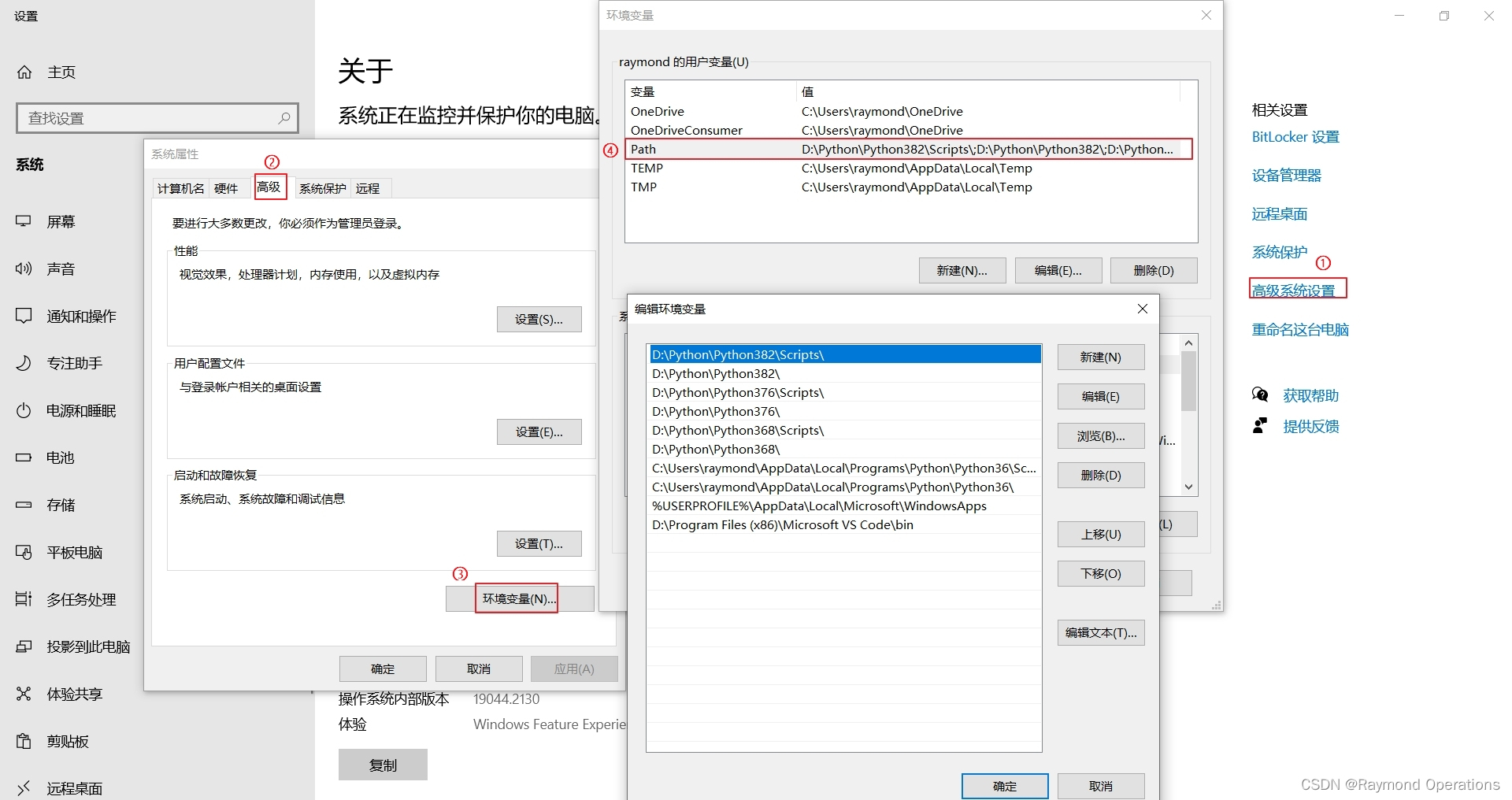Screen dimensions: 1512x800
Task: Switch to 计算机名 tab in System Properties
Action: coord(181,188)
